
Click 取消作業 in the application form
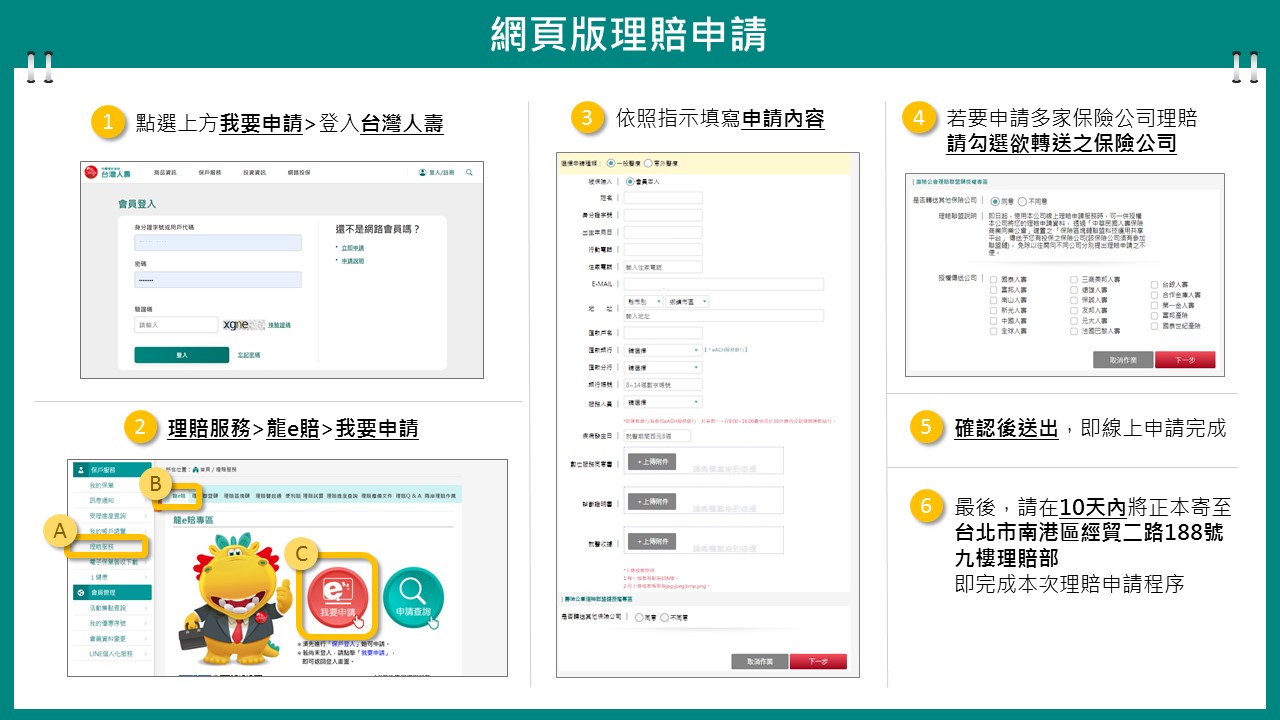(x=760, y=662)
